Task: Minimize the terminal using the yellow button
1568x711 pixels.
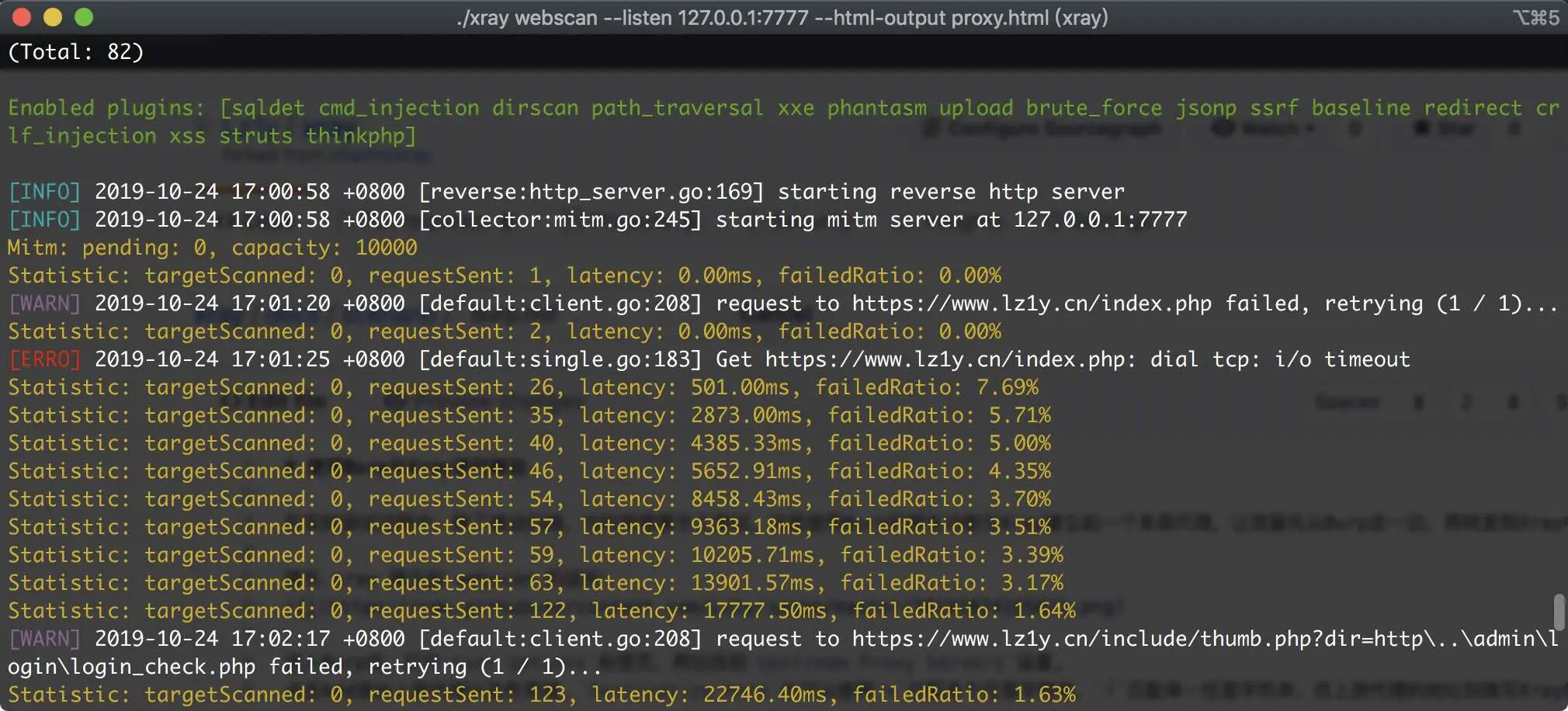Action: pyautogui.click(x=53, y=17)
